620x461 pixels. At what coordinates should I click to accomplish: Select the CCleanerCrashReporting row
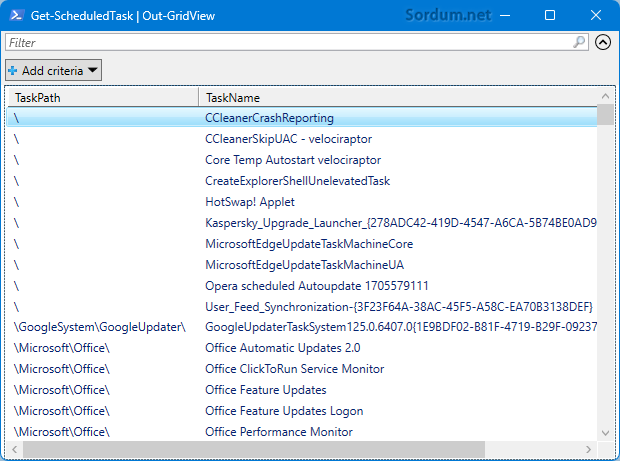pyautogui.click(x=302, y=118)
